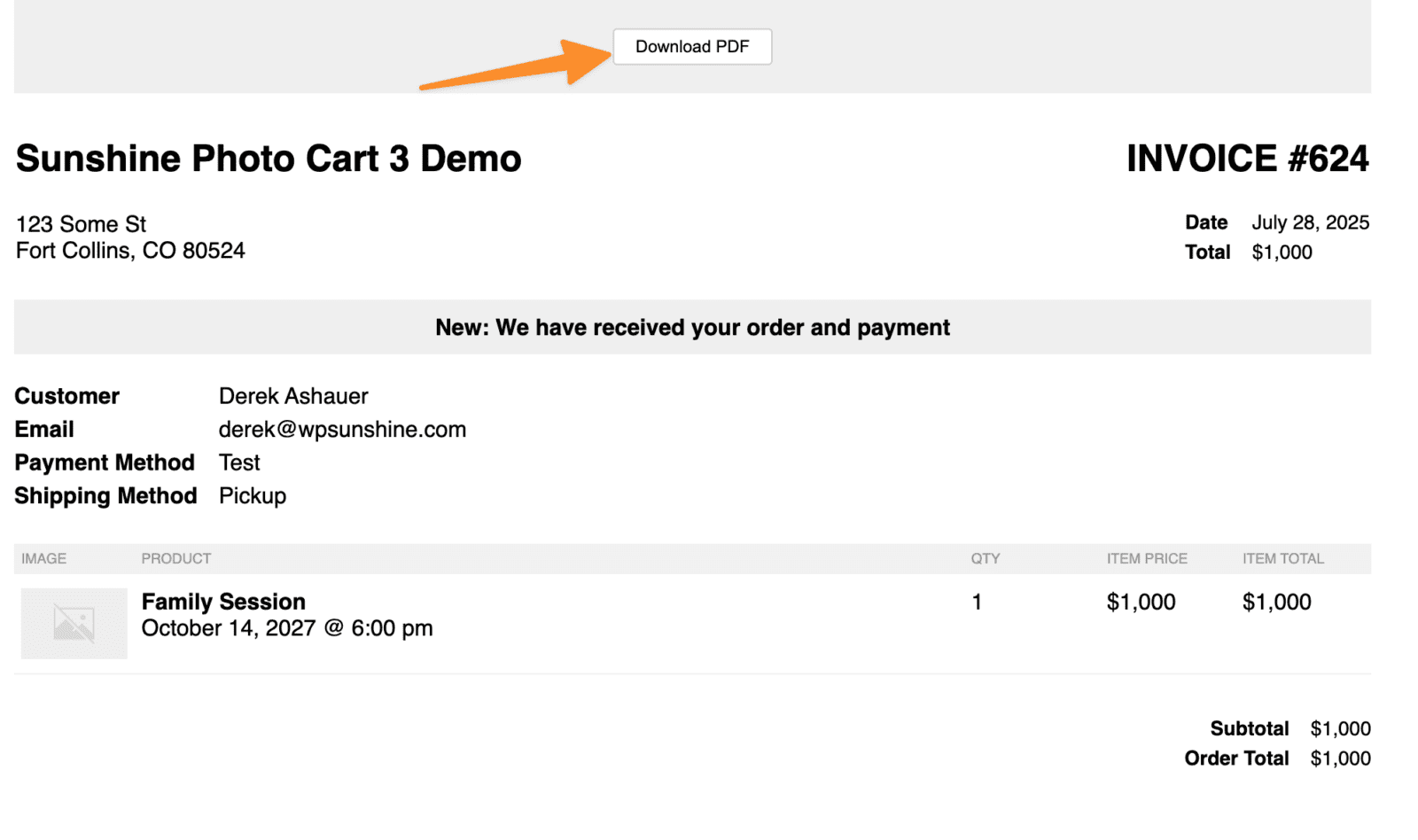This screenshot has width=1418, height=840.
Task: Click the customer name Derek Ashauer
Action: pos(293,396)
